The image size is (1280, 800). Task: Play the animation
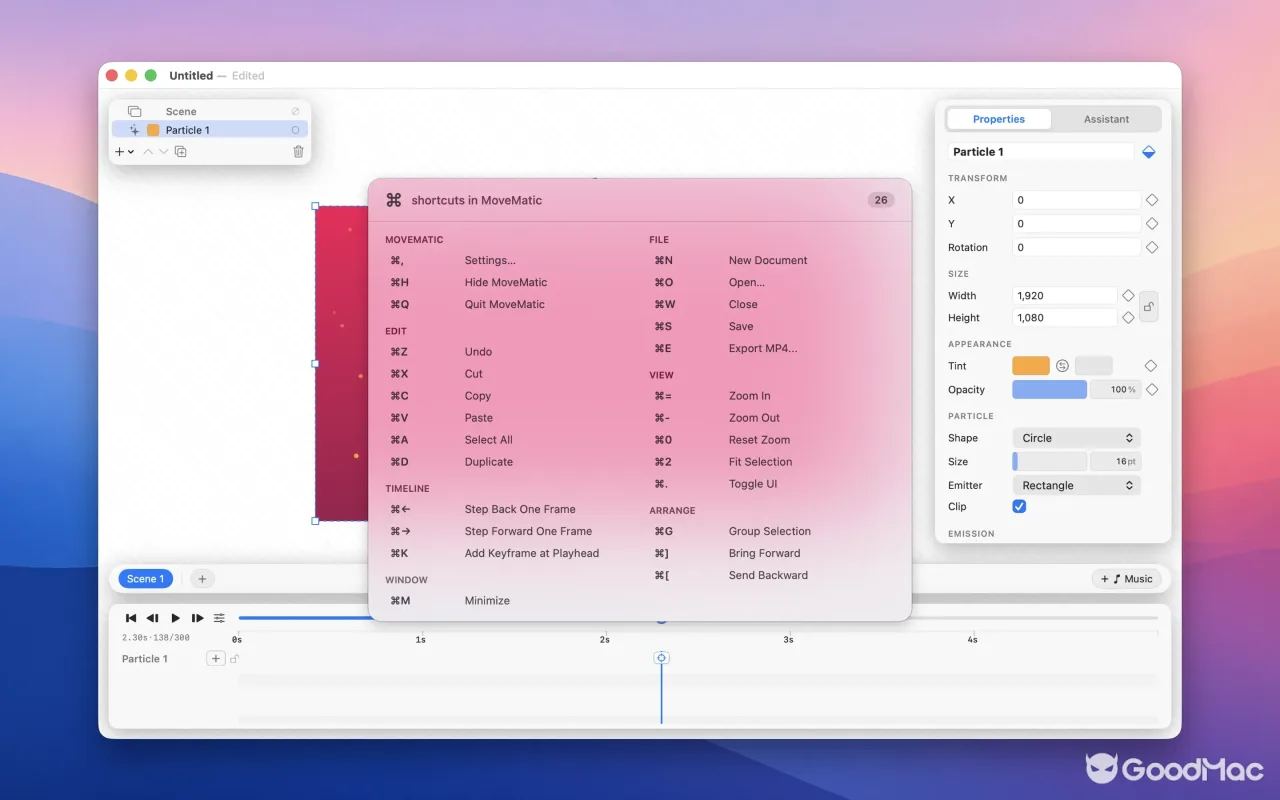click(176, 618)
